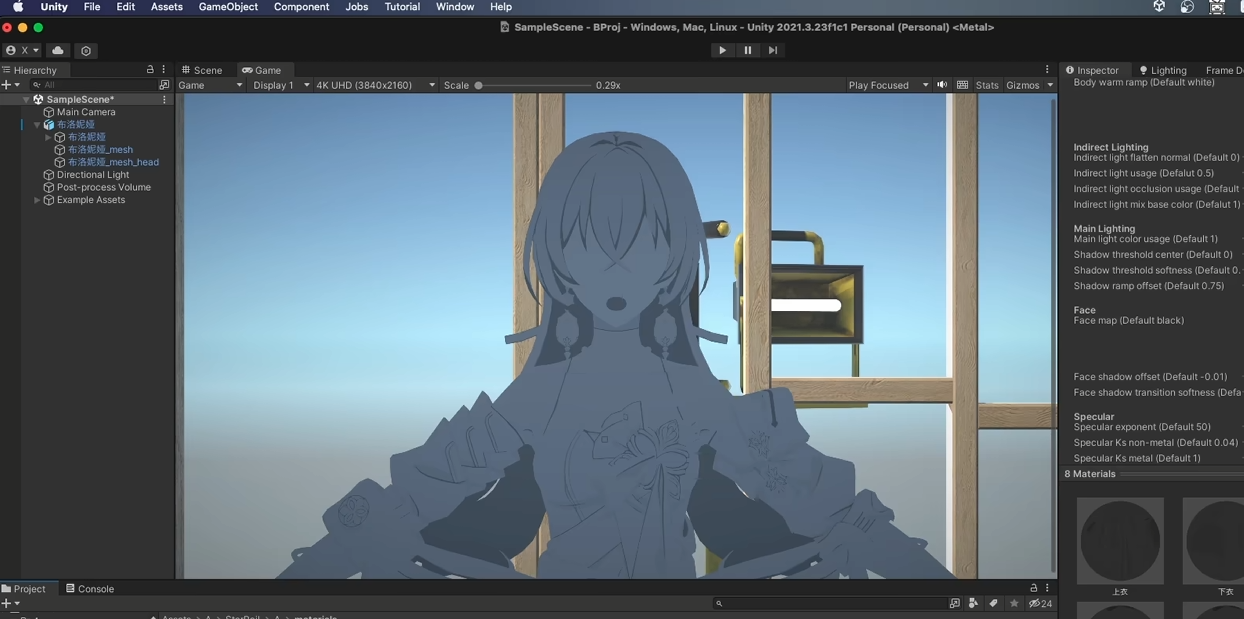This screenshot has height=619, width=1244.
Task: Select Main Camera in the Hierarchy
Action: tap(86, 112)
